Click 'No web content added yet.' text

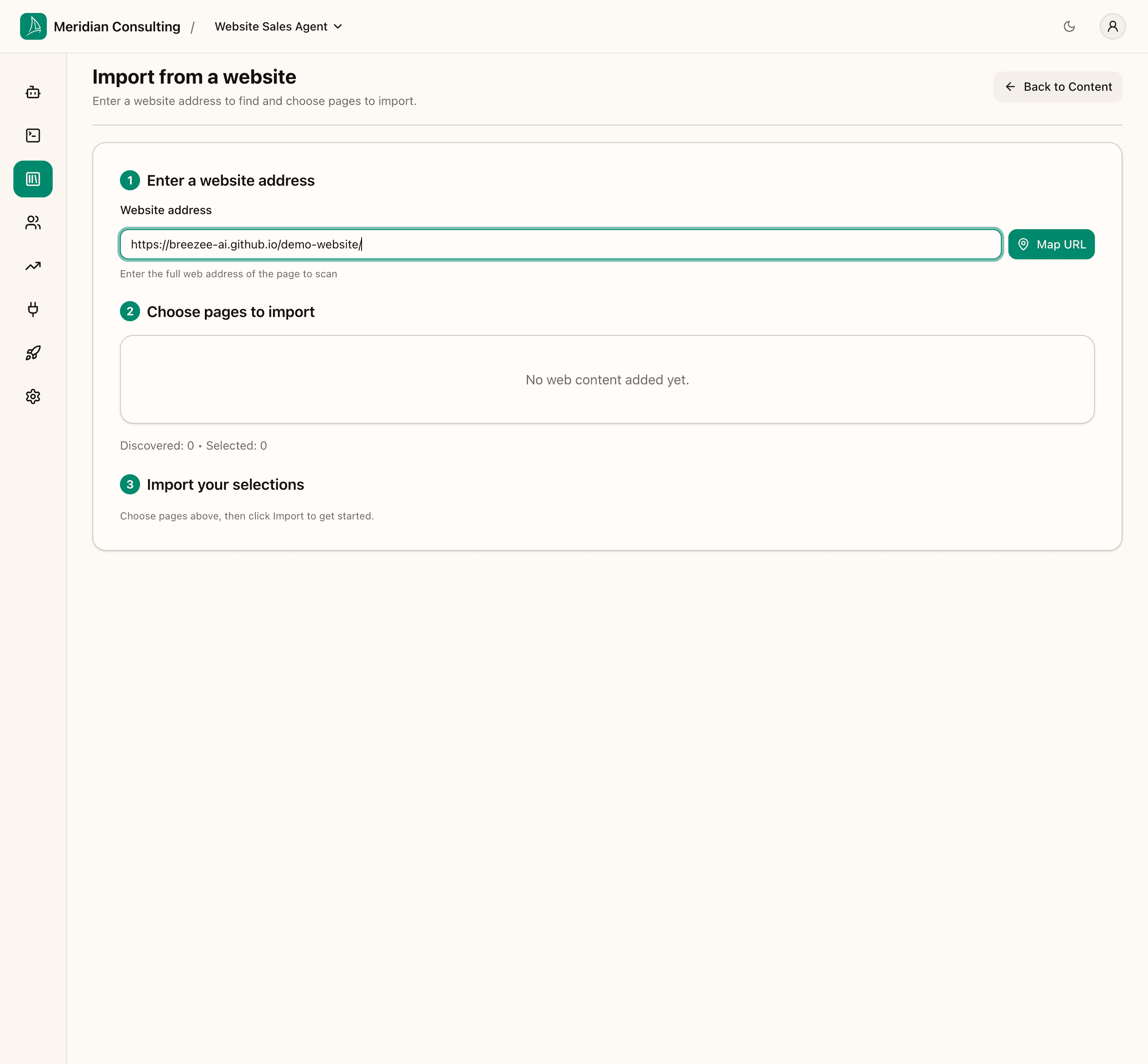(x=607, y=380)
